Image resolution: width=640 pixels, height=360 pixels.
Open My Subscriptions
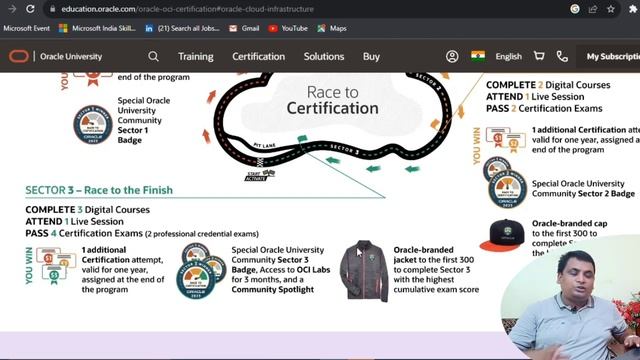click(613, 56)
